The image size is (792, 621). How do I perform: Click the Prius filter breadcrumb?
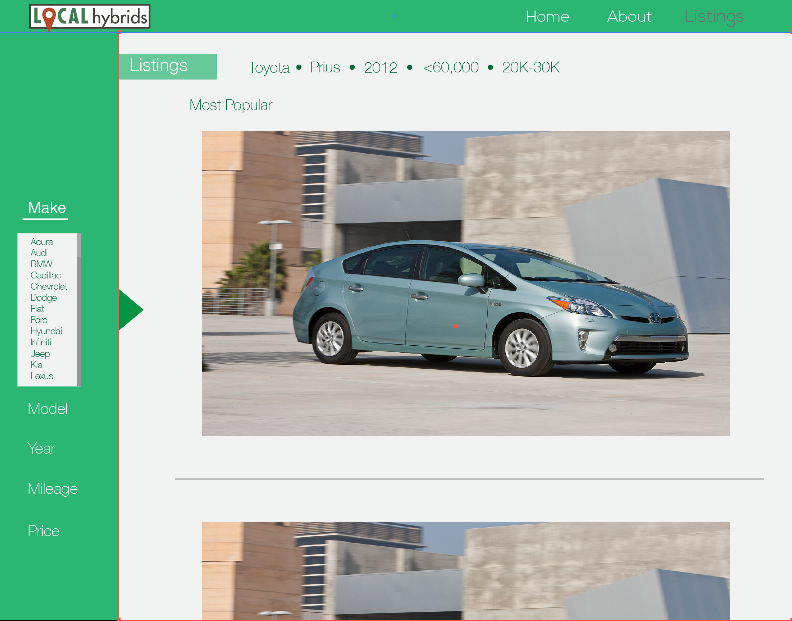pos(325,67)
